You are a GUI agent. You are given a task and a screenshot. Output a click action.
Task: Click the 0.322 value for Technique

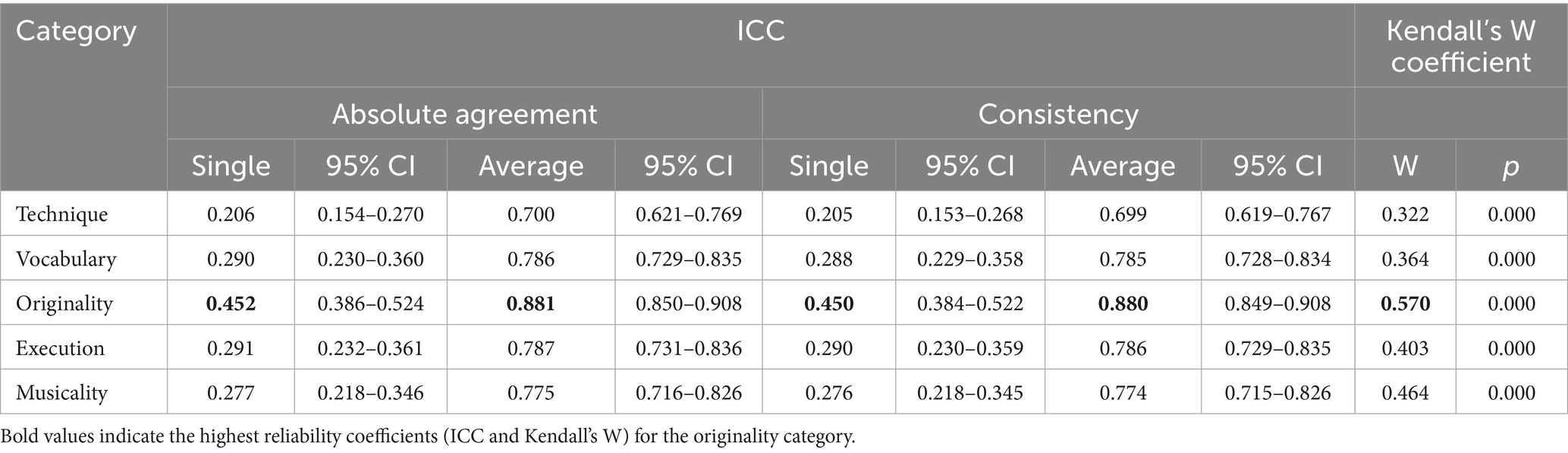[1405, 214]
